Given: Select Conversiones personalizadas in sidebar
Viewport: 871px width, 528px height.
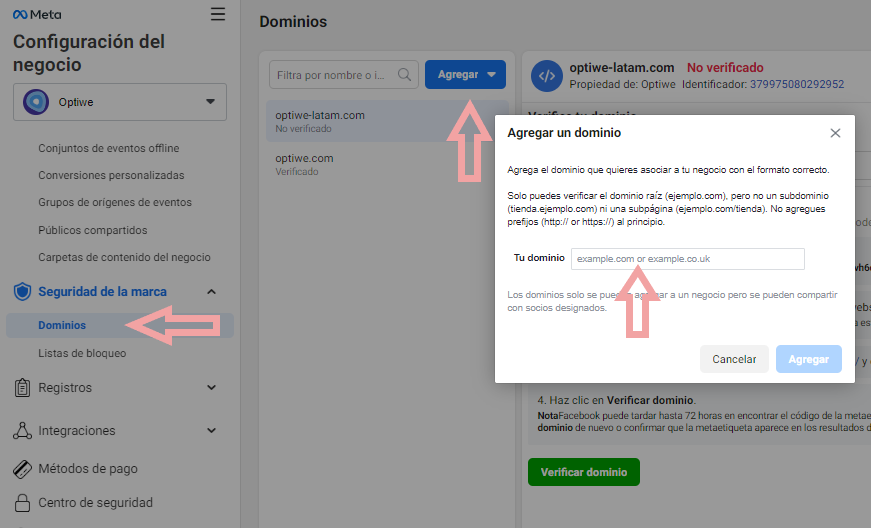Looking at the screenshot, I should click(x=111, y=175).
